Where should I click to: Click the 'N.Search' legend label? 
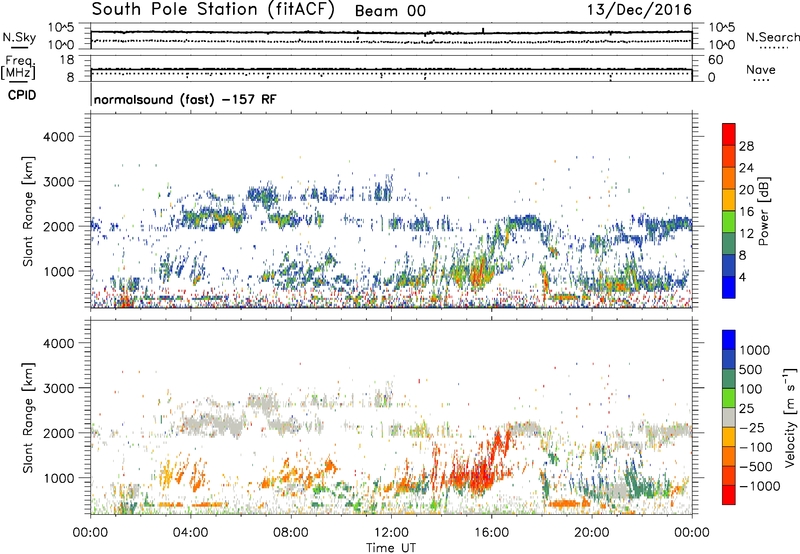click(x=772, y=37)
